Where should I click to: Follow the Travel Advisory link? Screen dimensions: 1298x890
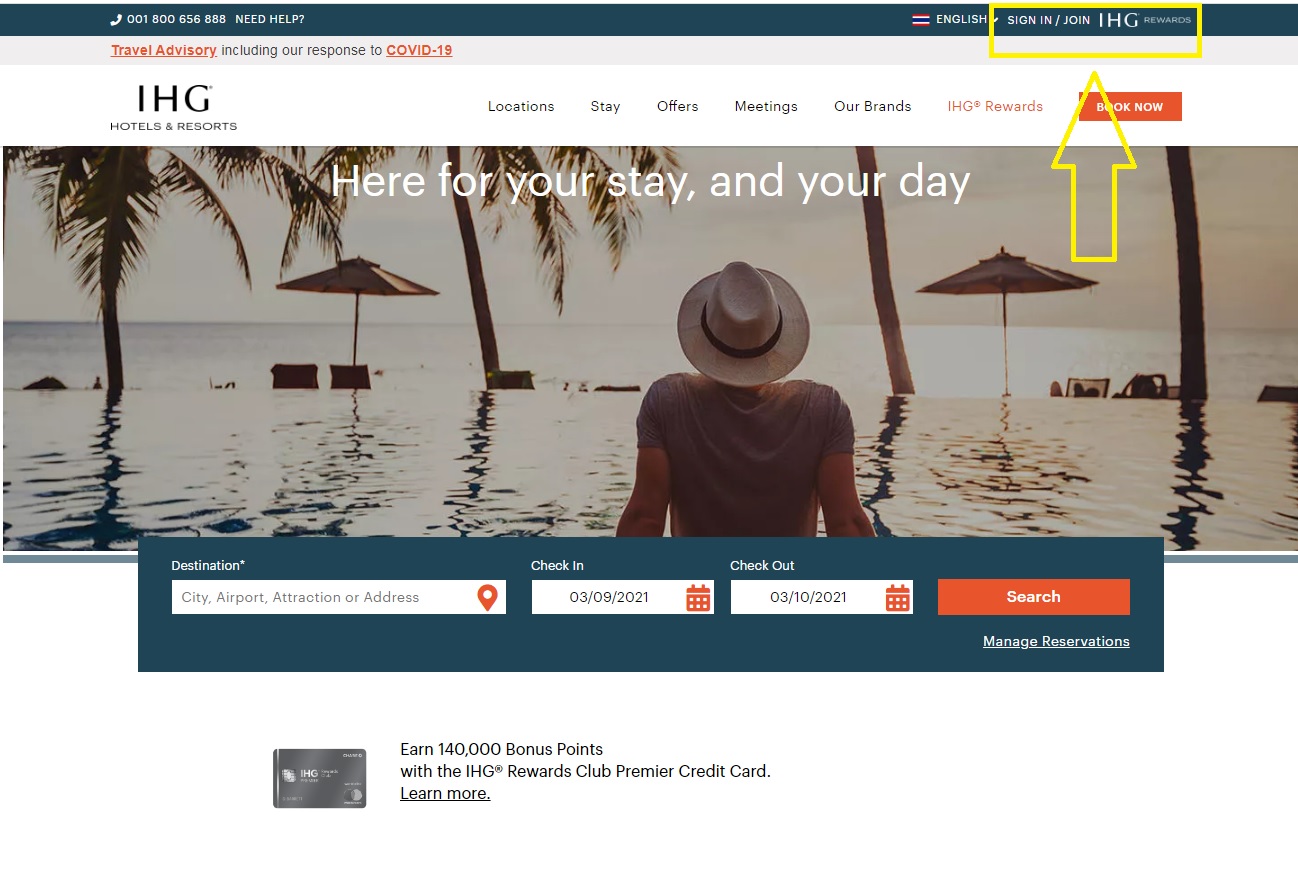pos(164,51)
